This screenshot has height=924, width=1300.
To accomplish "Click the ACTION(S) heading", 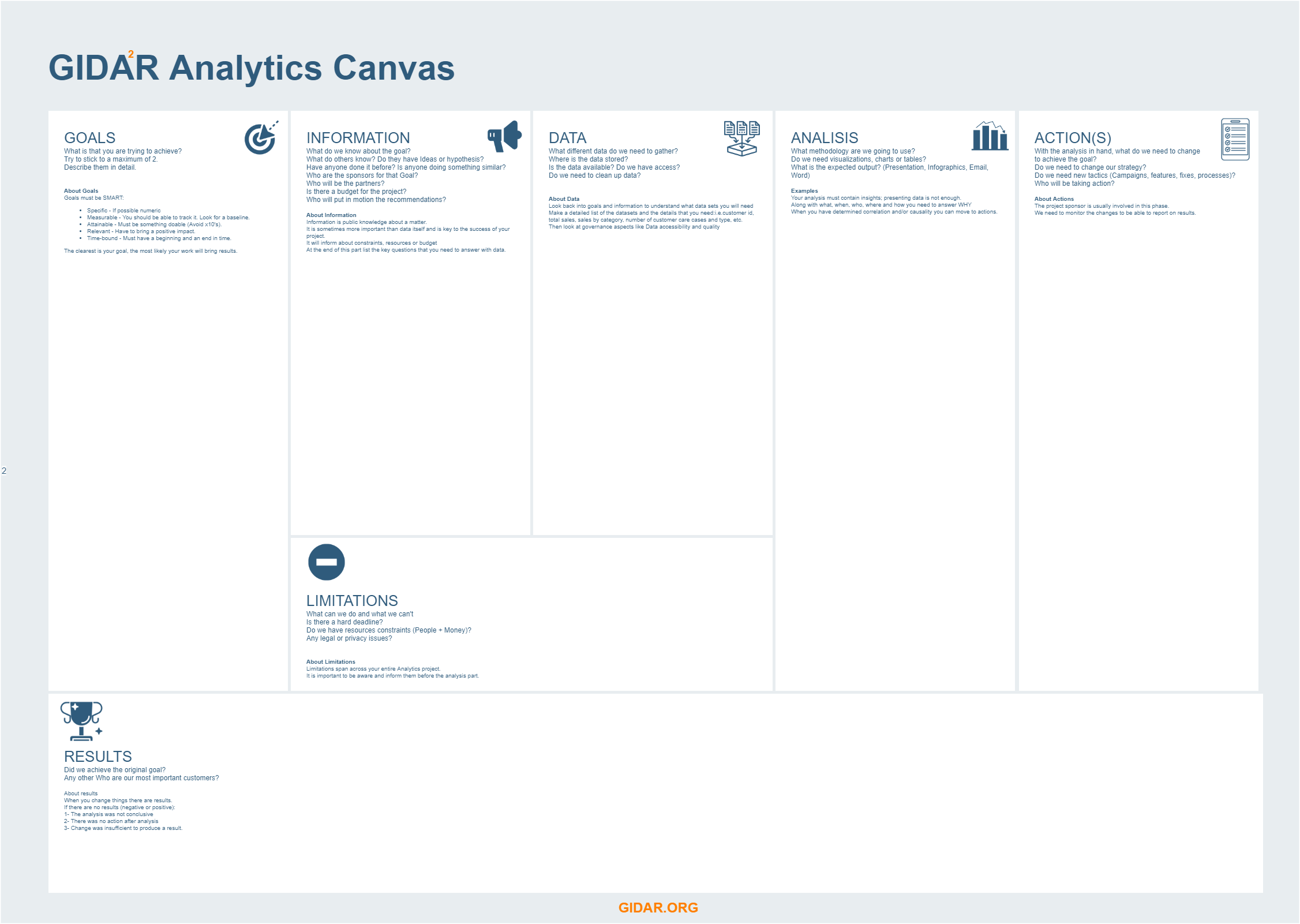I will pos(1073,139).
